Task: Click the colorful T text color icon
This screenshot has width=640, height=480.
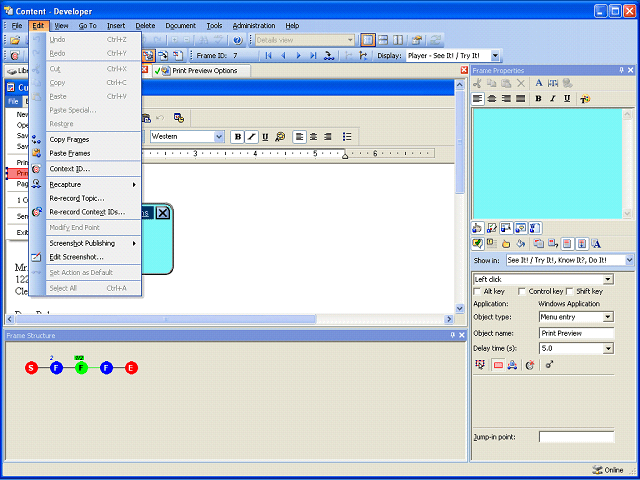Action: tap(585, 99)
